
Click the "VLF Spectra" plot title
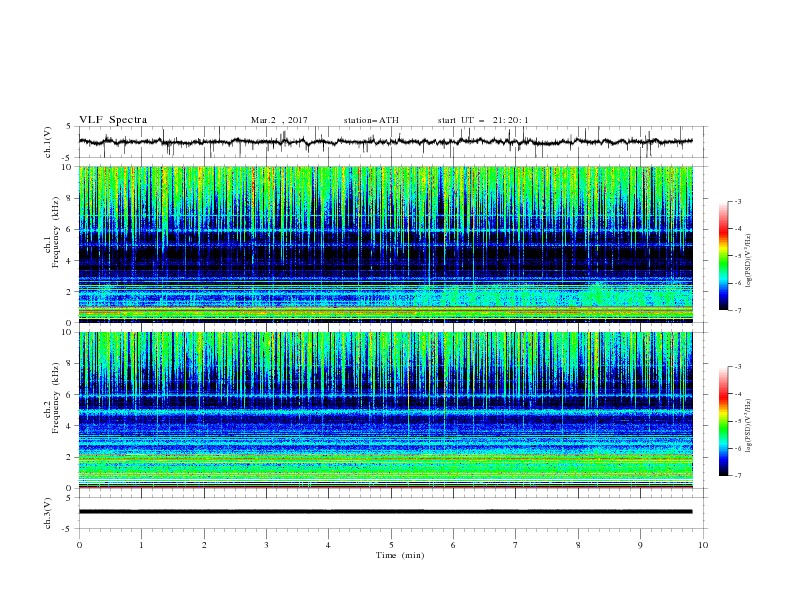[113, 120]
